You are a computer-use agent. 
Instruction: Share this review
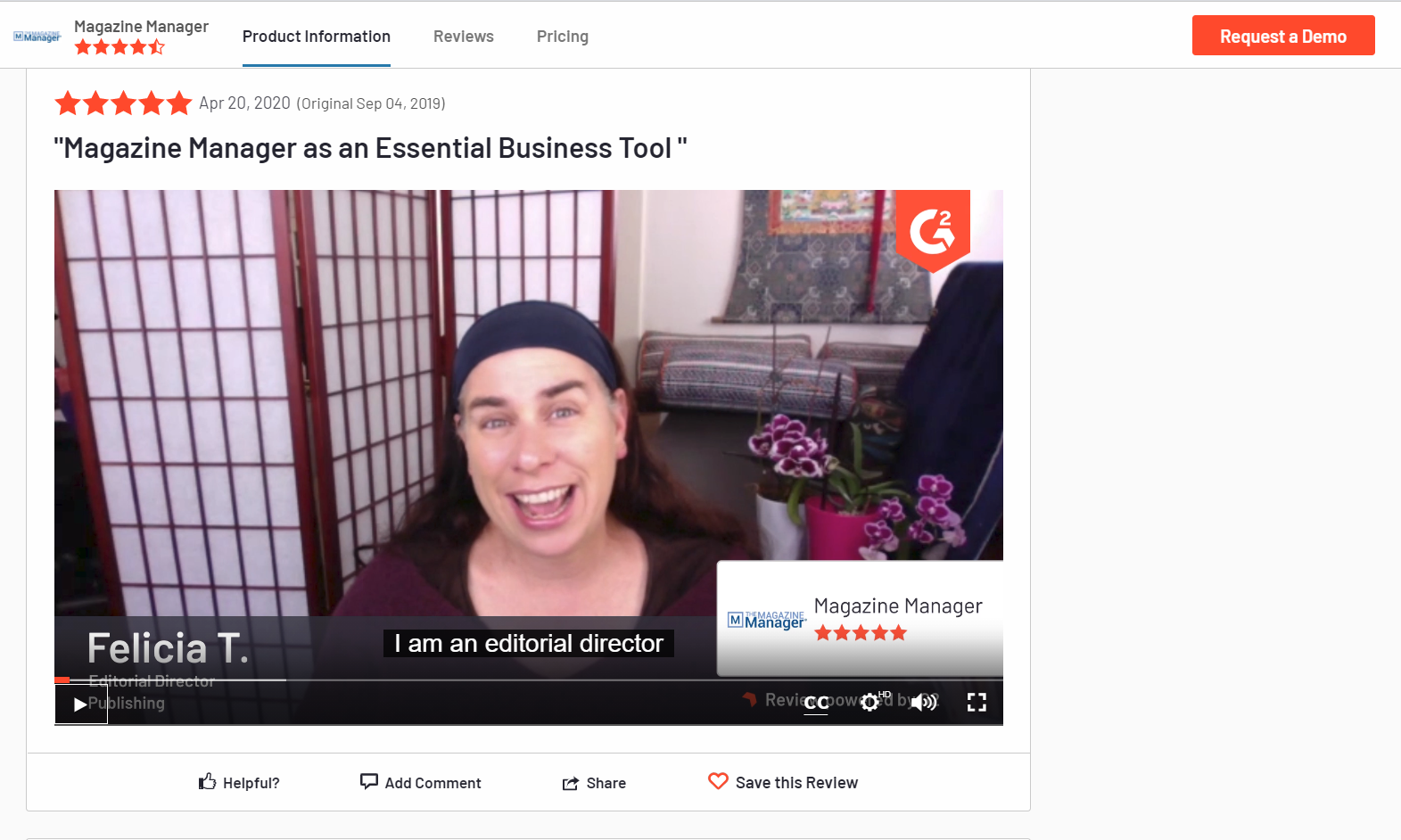coord(594,783)
